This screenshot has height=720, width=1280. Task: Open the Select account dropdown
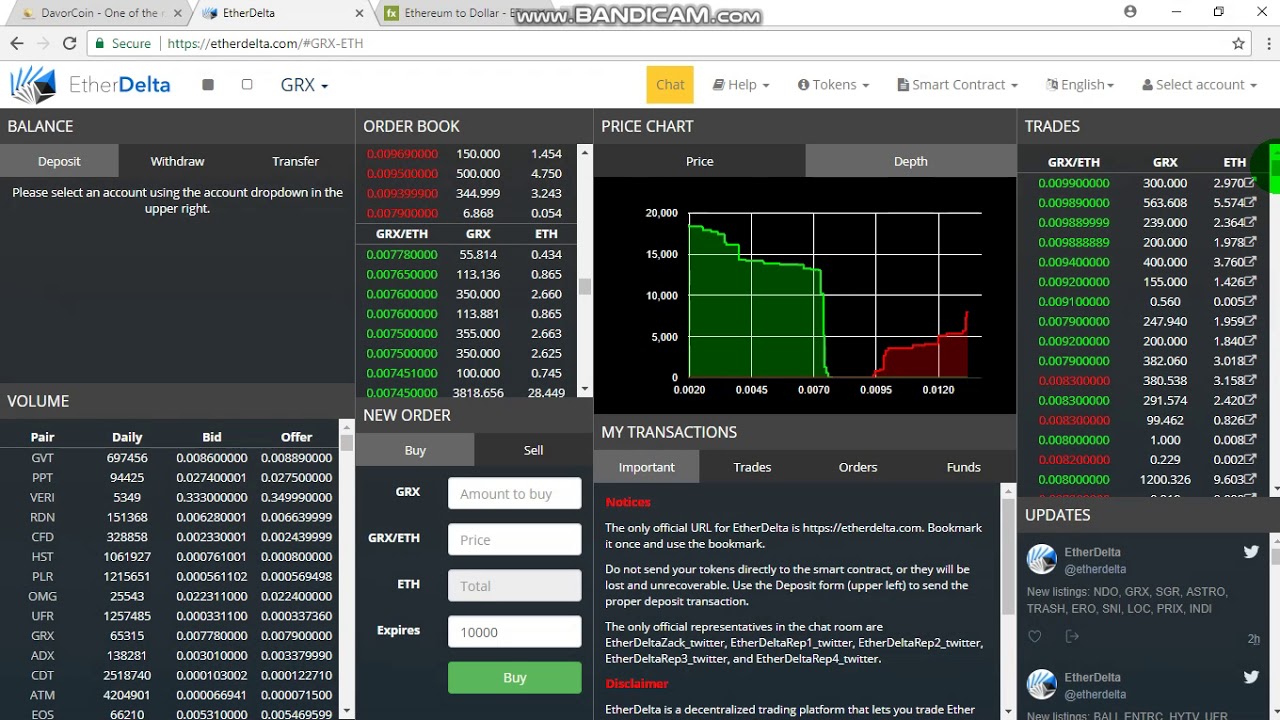(x=1199, y=85)
